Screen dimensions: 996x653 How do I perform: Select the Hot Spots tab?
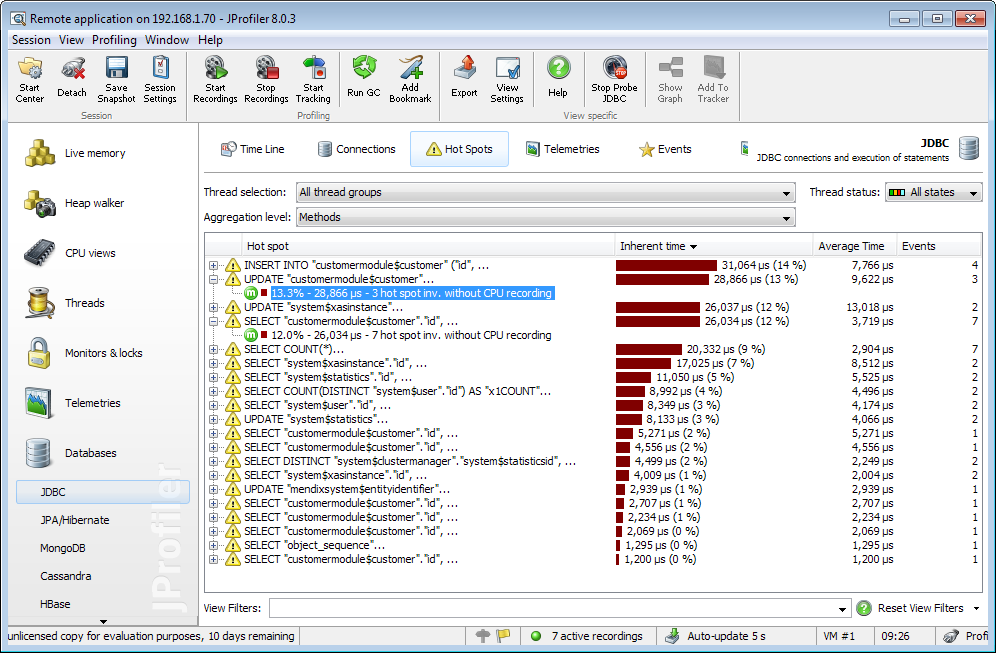click(x=459, y=149)
